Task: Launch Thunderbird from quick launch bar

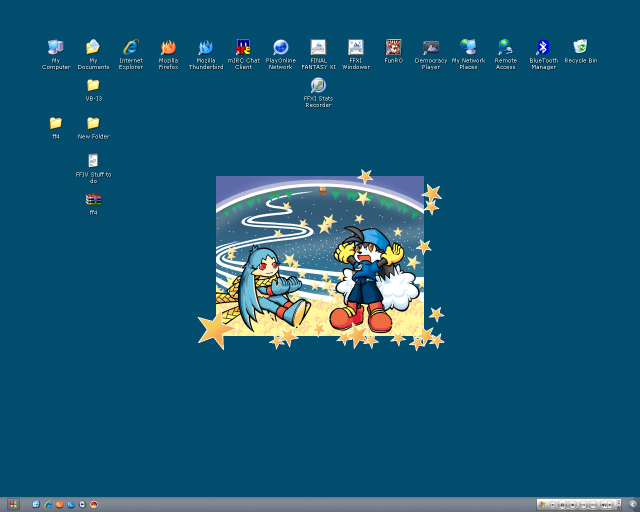Action: coord(71,504)
